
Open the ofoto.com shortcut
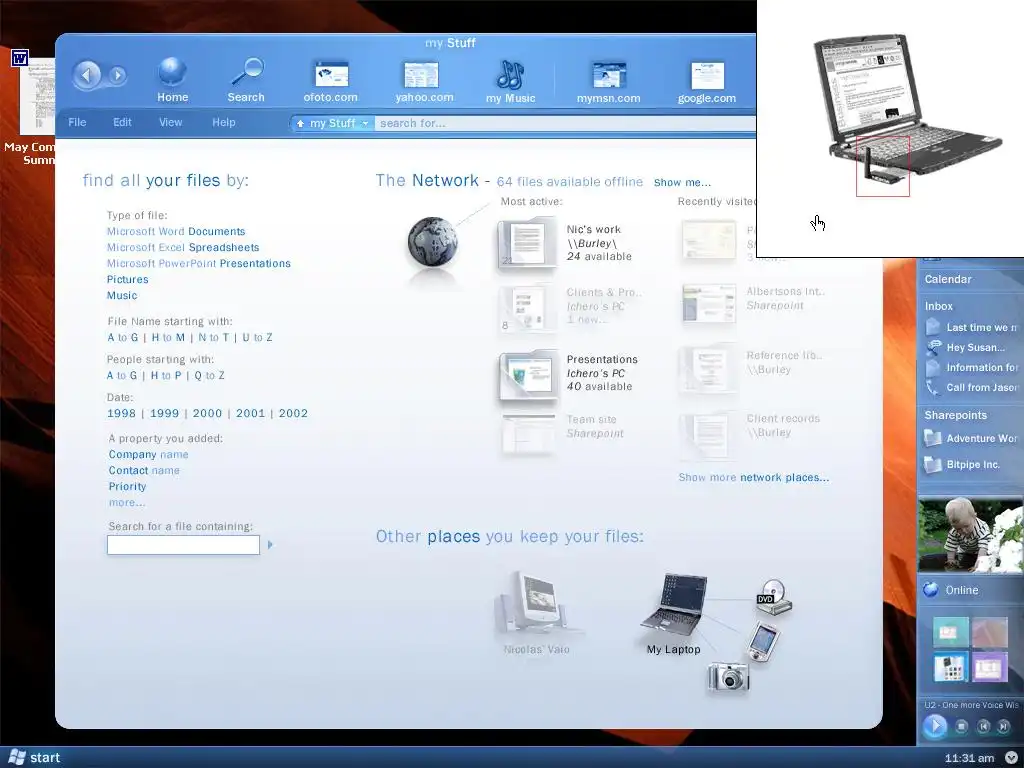[x=330, y=82]
